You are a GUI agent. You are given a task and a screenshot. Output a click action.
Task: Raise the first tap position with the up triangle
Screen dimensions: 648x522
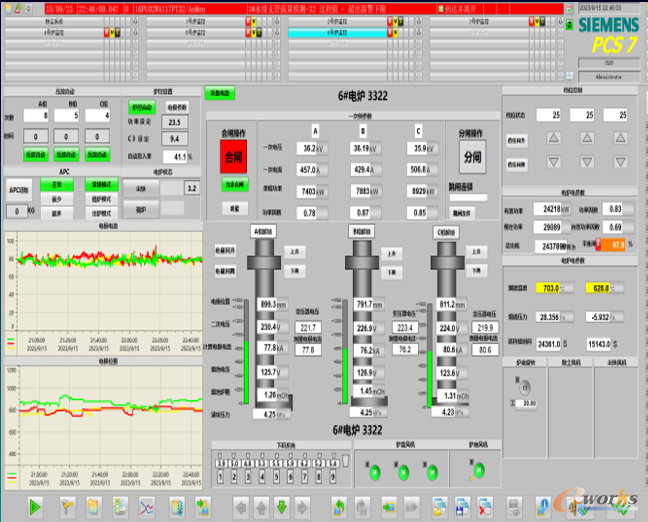tap(554, 138)
